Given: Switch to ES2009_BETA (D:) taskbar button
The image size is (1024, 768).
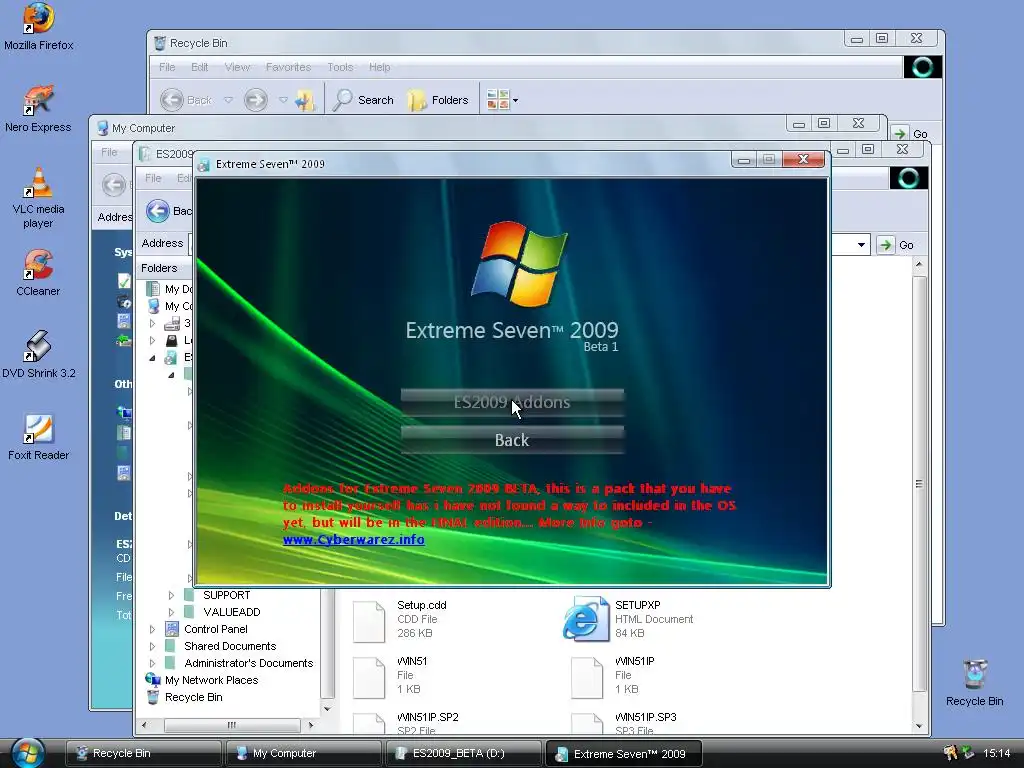Looking at the screenshot, I should point(463,753).
